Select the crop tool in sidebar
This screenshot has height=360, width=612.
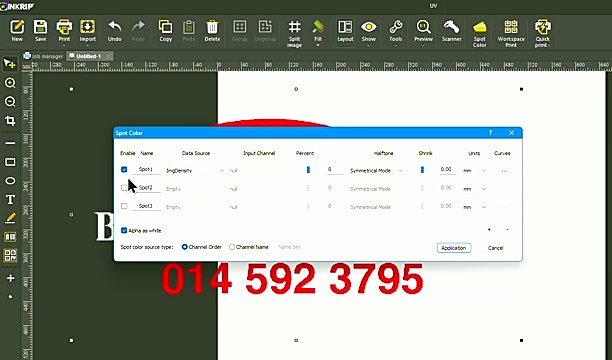[10, 121]
